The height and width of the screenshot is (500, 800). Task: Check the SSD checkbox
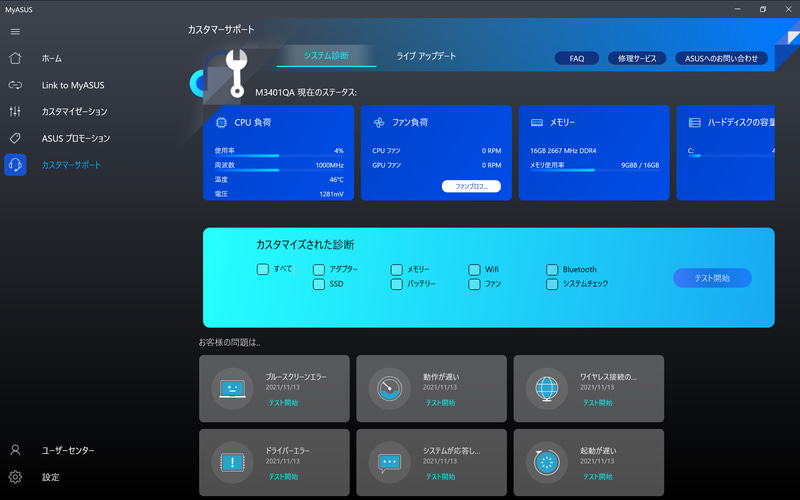click(x=318, y=284)
